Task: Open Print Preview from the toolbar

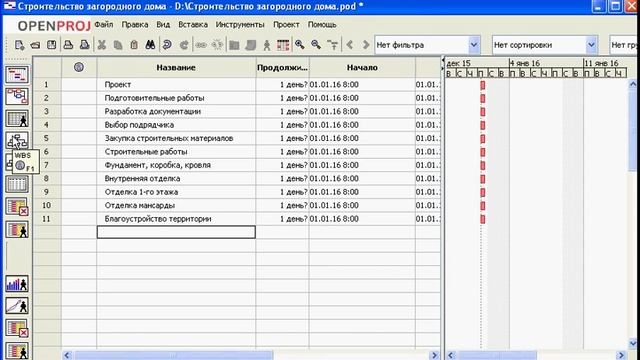Action: point(84,45)
